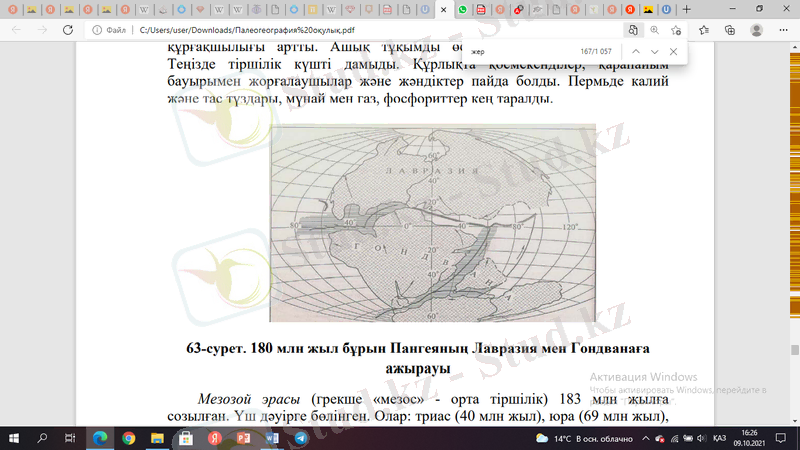This screenshot has width=800, height=450.
Task: Launch Google Chrome from taskbar
Action: (x=128, y=438)
